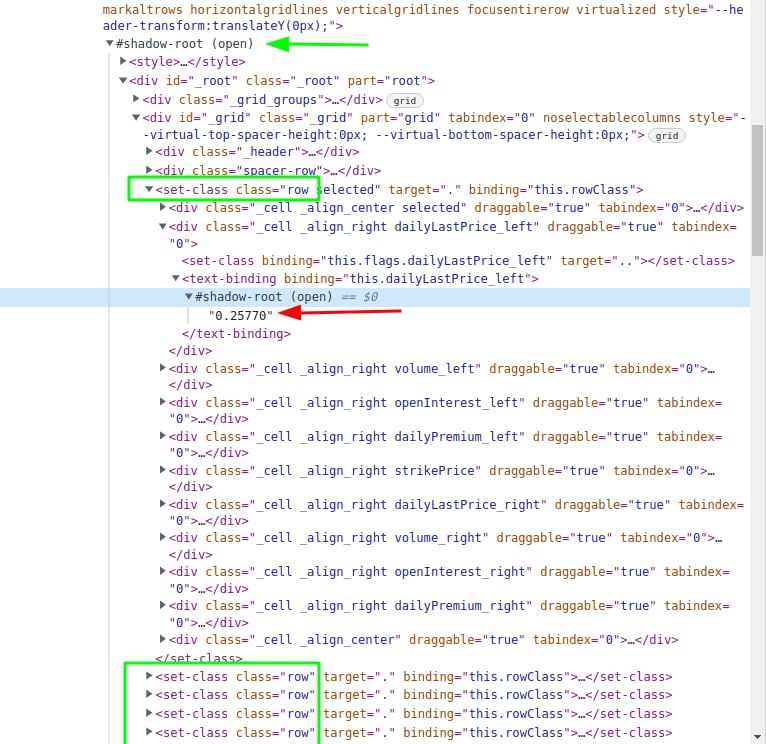Screen dimensions: 766x744
Task: Select set-class binding="this.flags.dailyLastPrice_left" line
Action: click(x=458, y=261)
